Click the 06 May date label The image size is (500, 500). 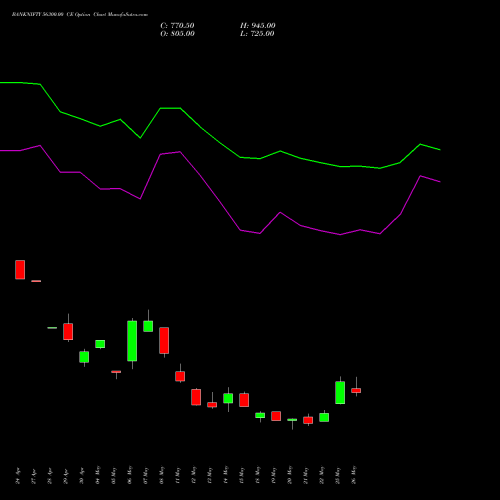click(x=130, y=475)
